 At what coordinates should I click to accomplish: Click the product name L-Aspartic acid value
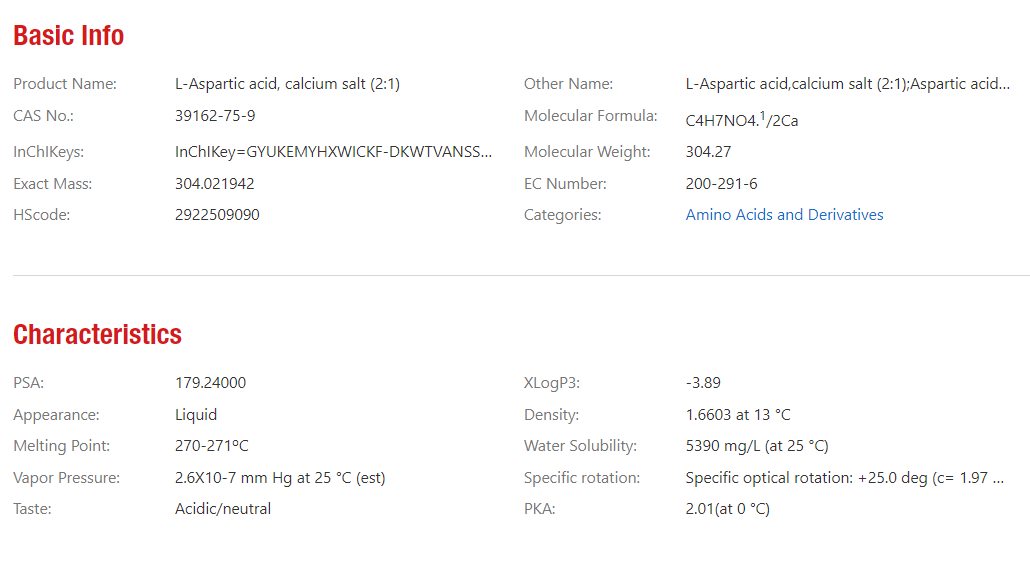tap(287, 84)
